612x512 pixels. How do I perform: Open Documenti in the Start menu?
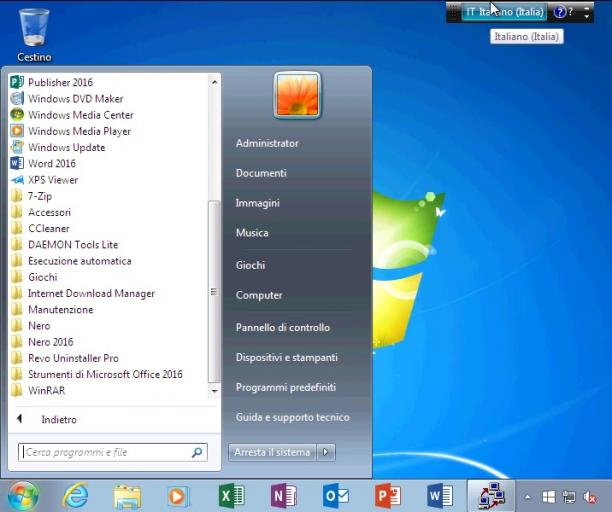click(x=261, y=173)
